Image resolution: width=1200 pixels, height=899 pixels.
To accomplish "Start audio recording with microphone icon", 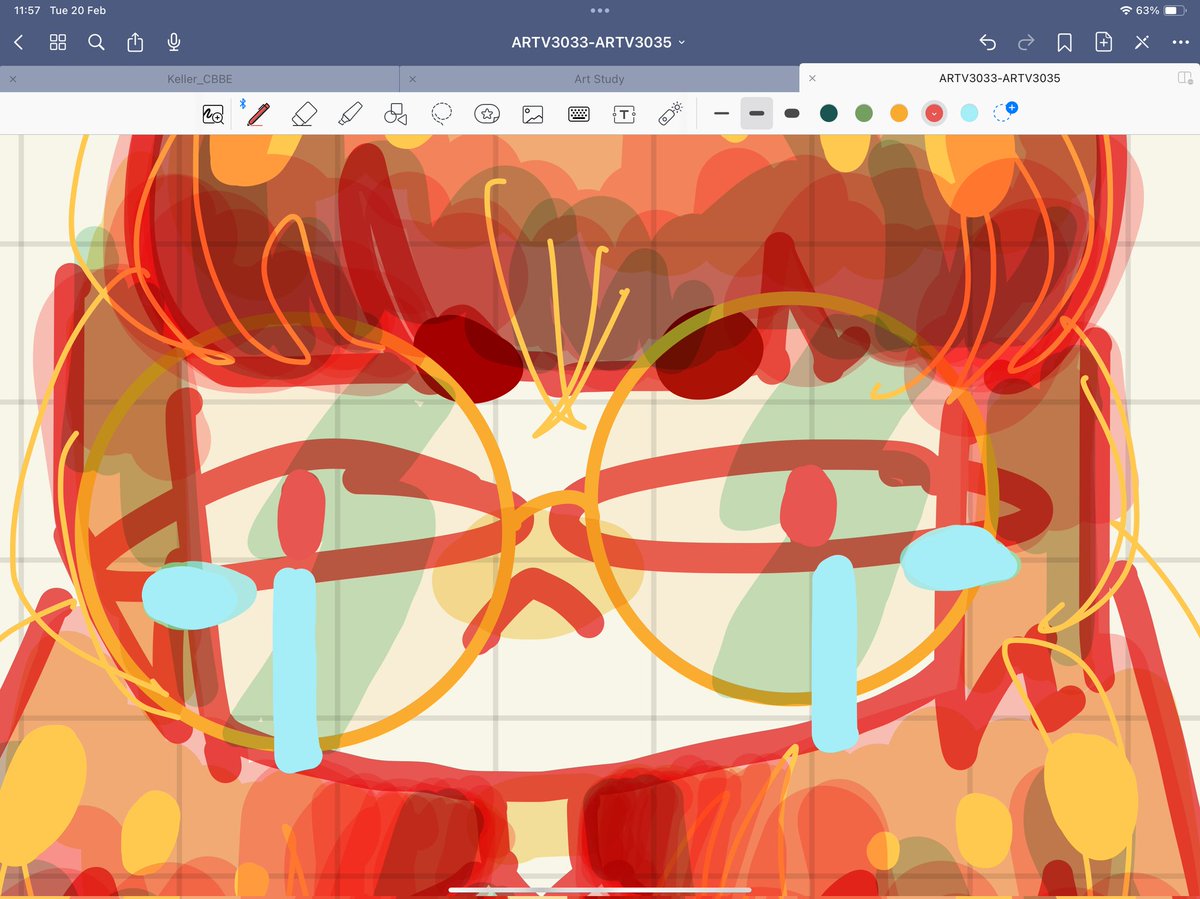I will point(174,42).
